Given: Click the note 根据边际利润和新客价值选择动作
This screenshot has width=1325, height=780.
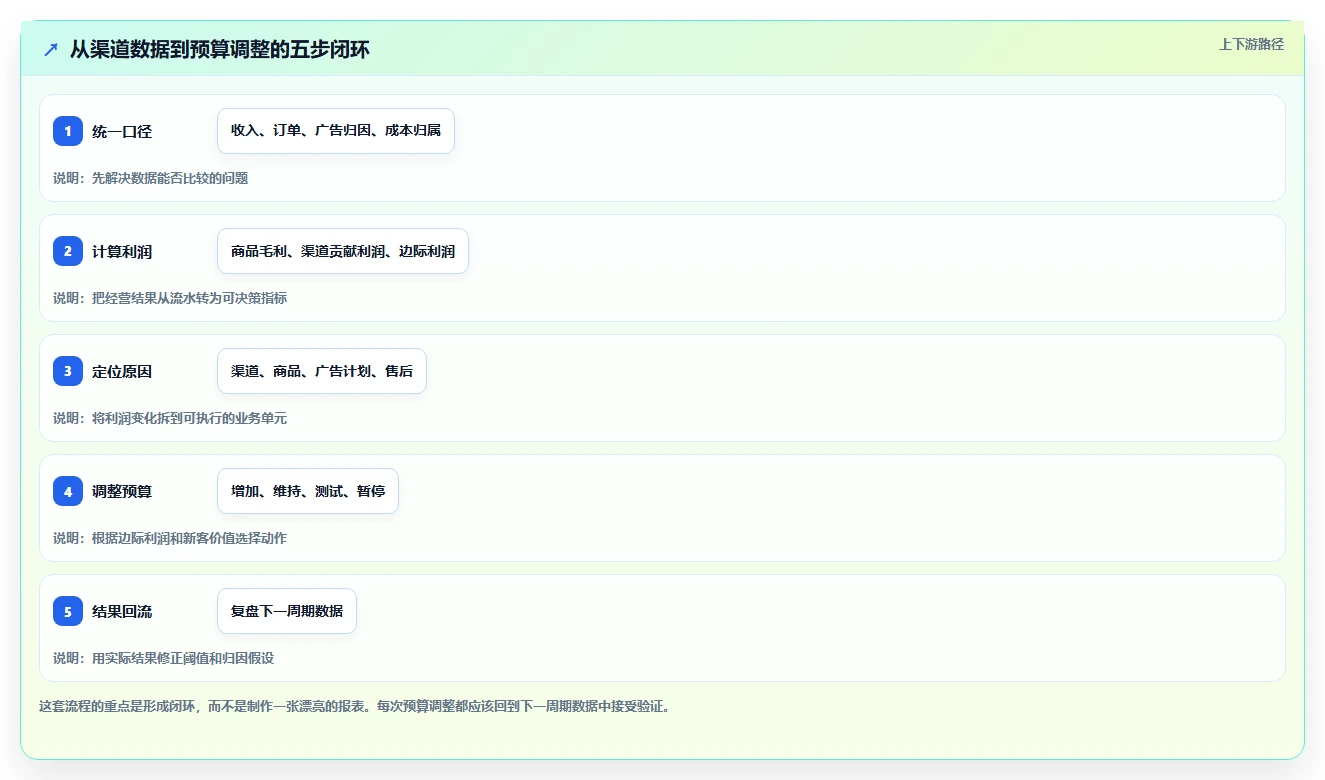Looking at the screenshot, I should point(189,538).
